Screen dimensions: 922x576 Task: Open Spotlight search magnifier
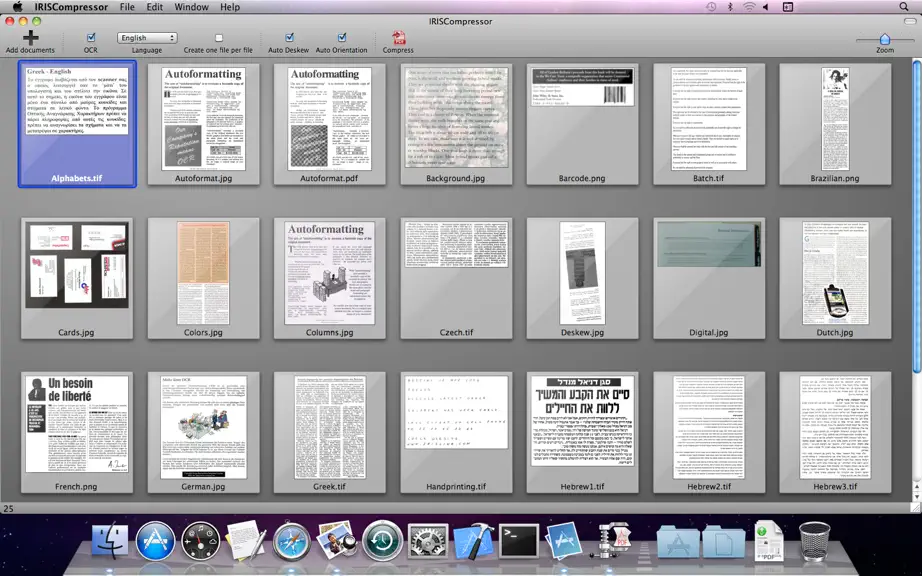[x=904, y=7]
